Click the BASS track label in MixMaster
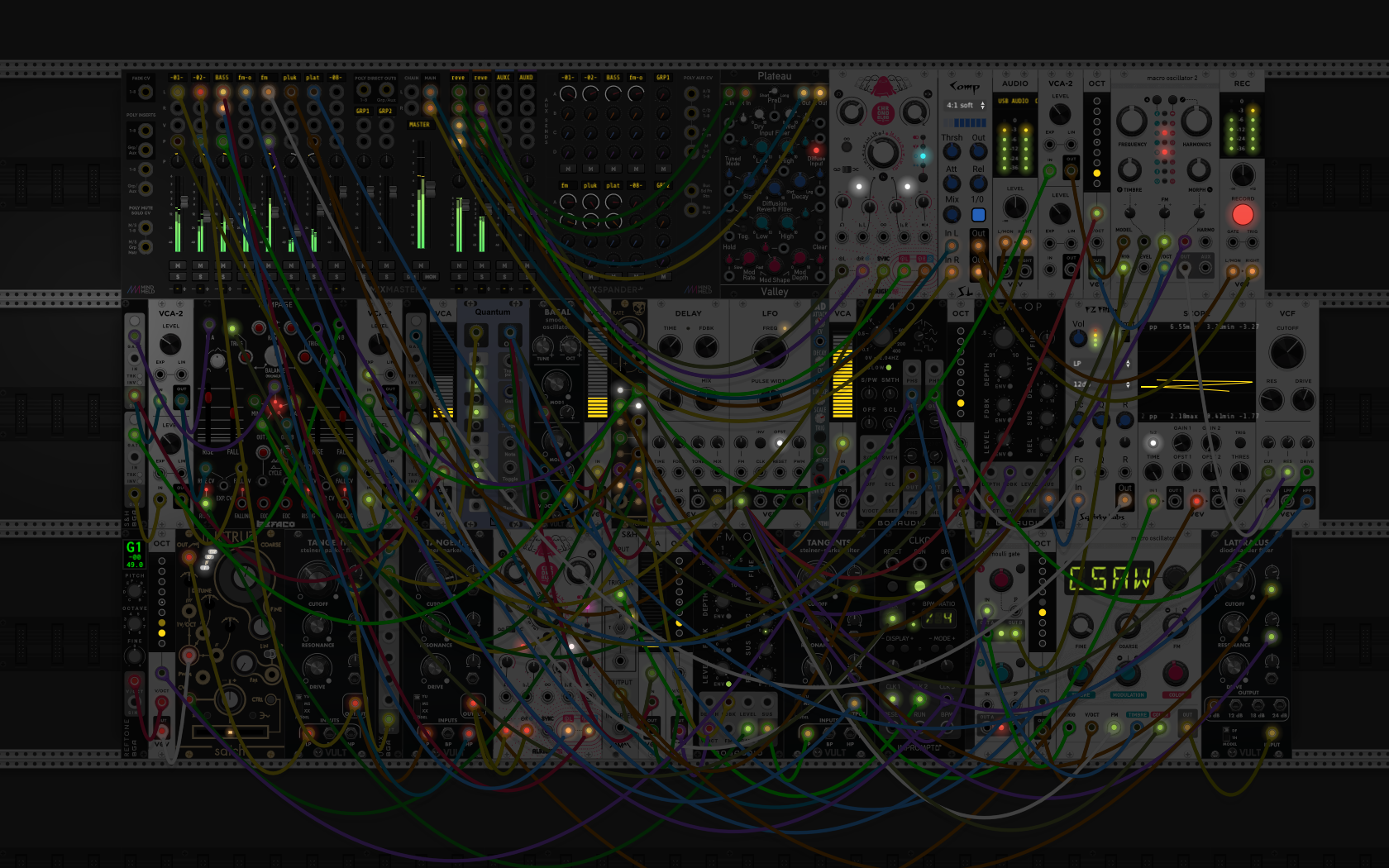This screenshot has height=868, width=1389. tap(222, 78)
